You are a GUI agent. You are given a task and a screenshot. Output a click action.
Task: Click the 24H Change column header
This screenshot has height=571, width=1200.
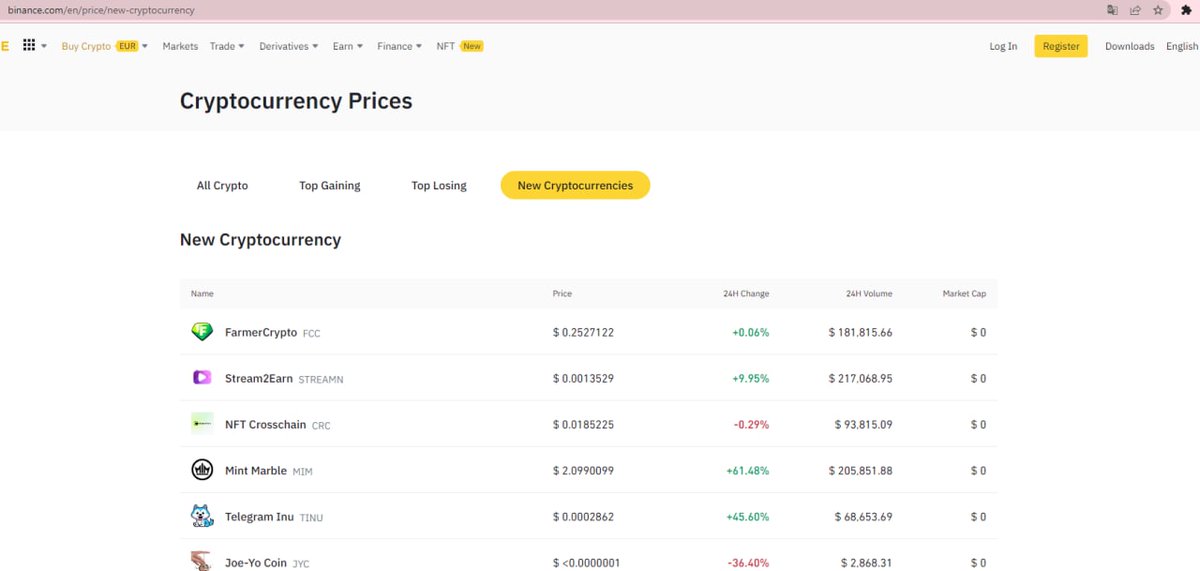click(x=746, y=293)
